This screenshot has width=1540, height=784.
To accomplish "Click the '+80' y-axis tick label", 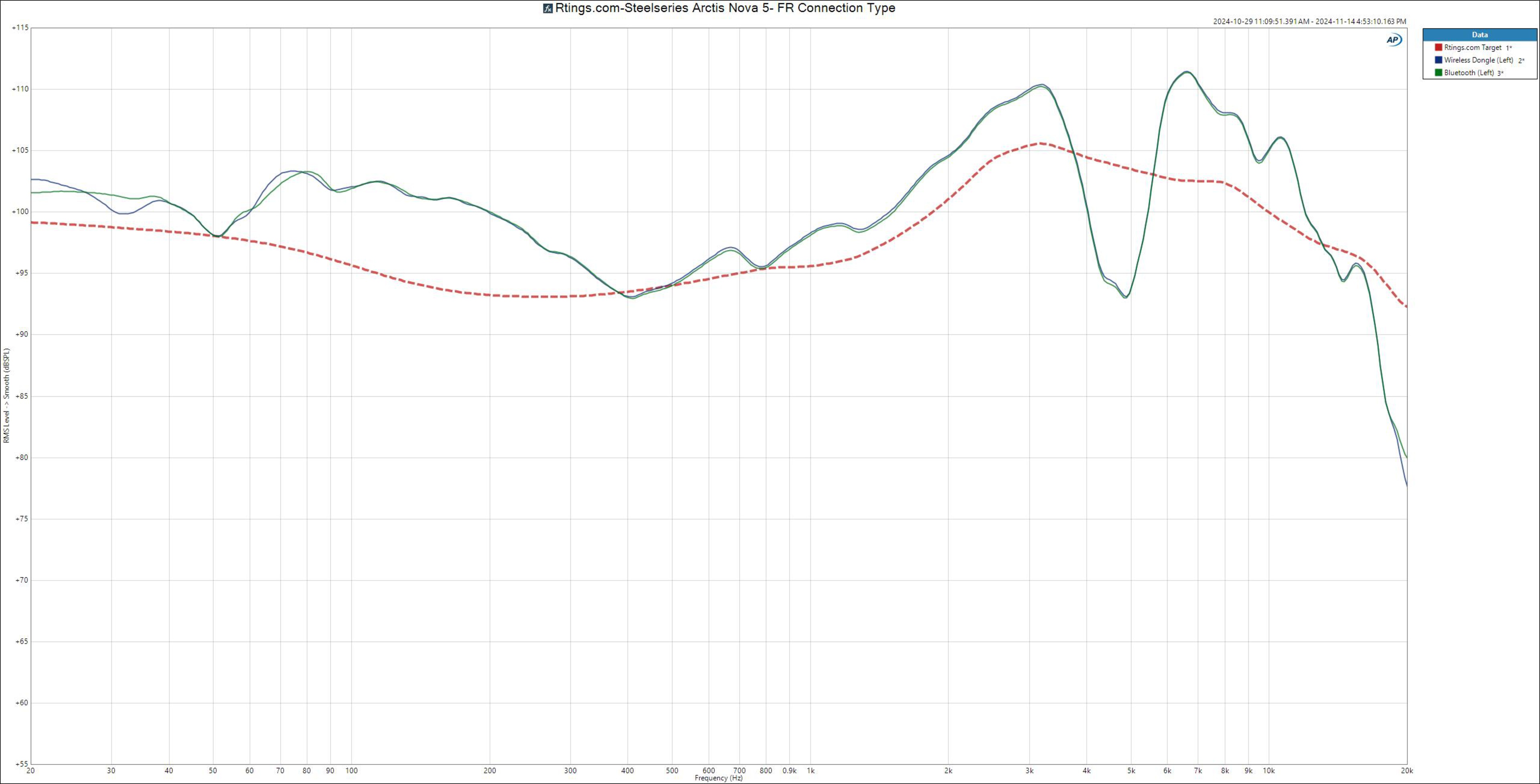I will click(22, 457).
